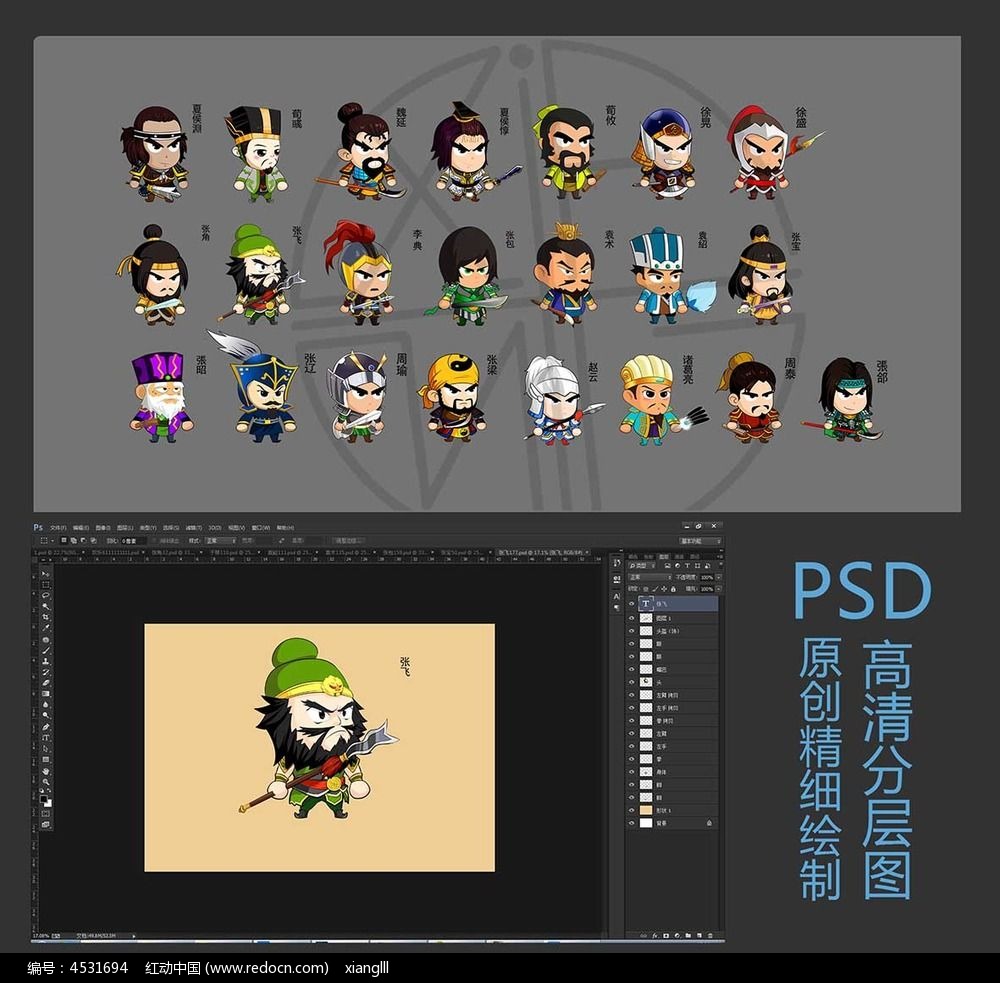Select the Zoom tool
Screen dimensions: 1000x983
(46, 781)
